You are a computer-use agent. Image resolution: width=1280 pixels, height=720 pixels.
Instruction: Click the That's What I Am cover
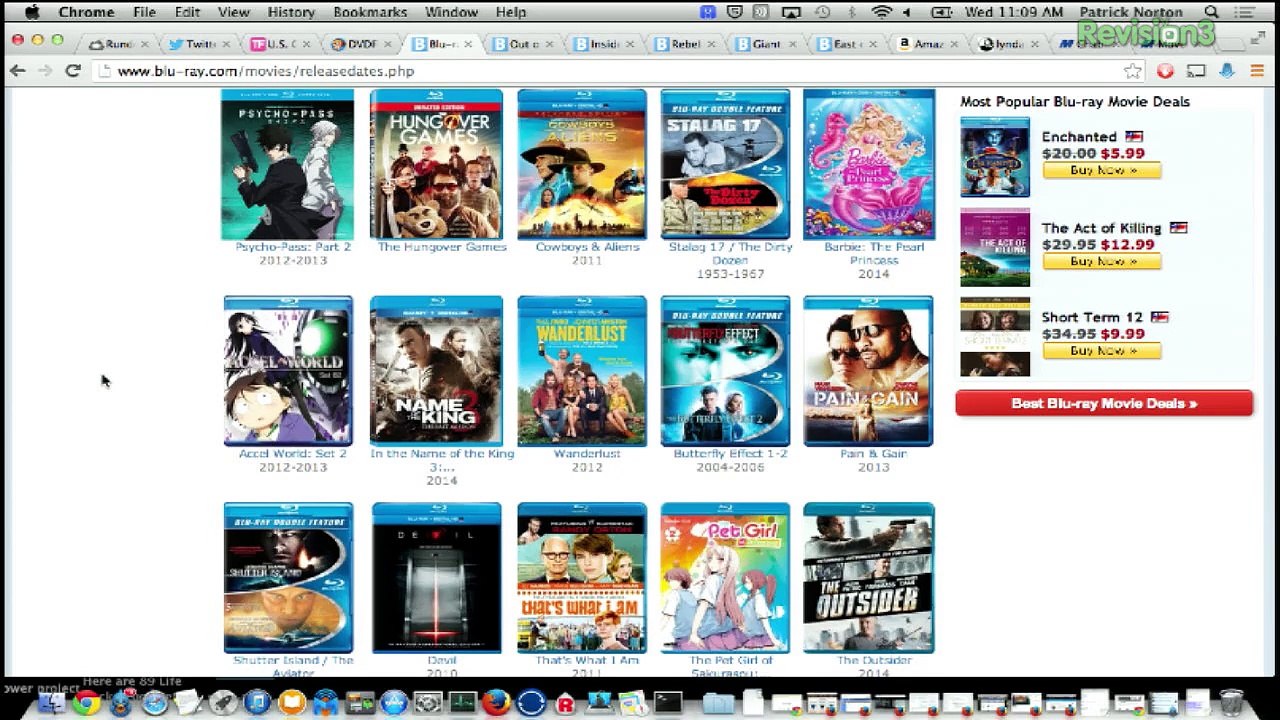[x=582, y=578]
